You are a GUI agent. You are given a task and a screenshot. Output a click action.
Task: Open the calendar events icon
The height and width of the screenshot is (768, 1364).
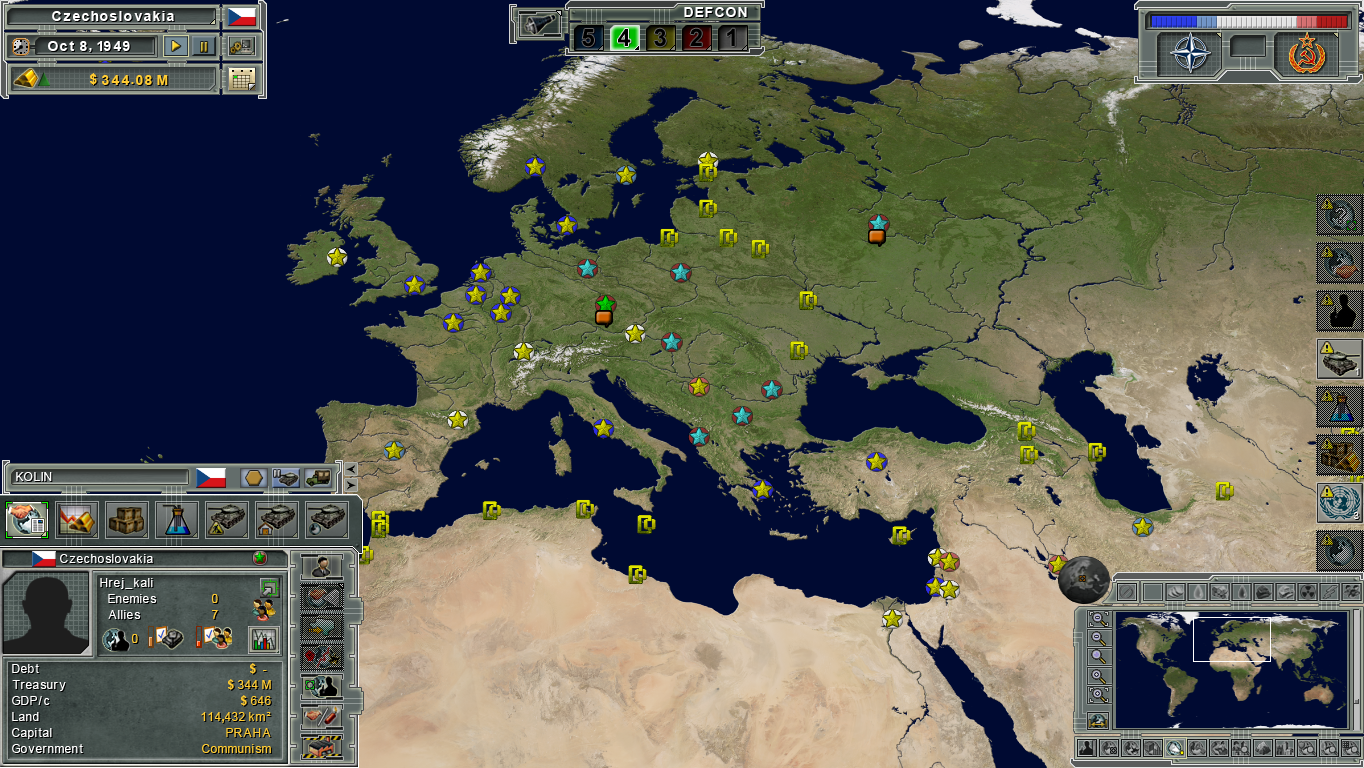[x=241, y=79]
